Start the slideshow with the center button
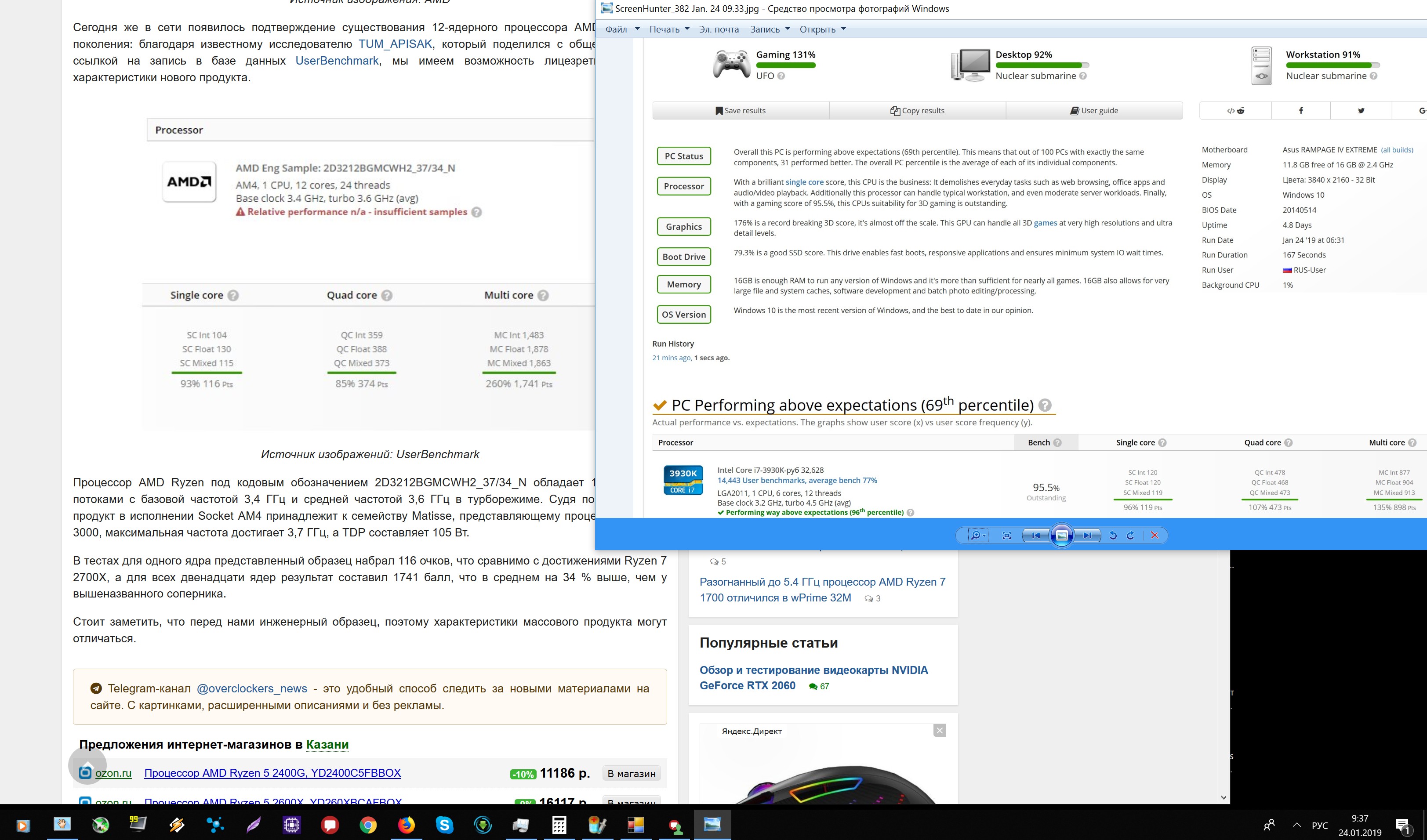Viewport: 1427px width, 840px height. click(1062, 536)
